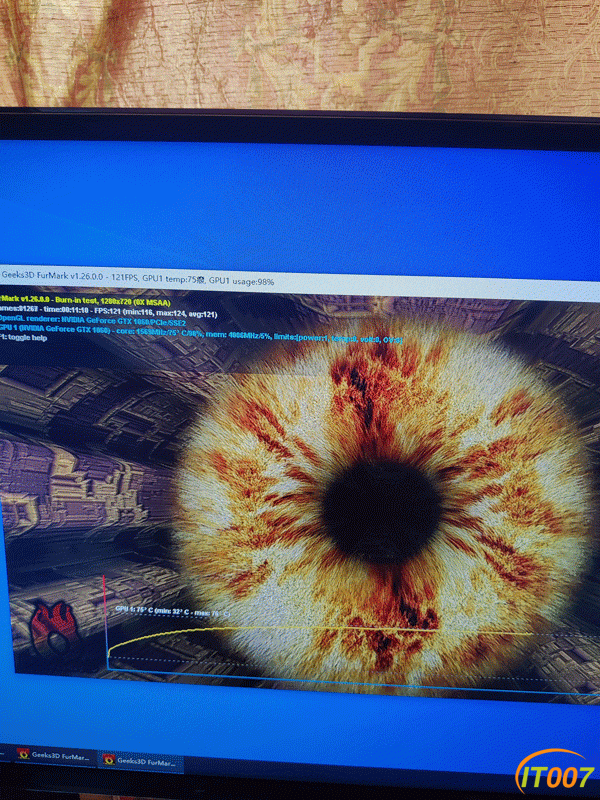Viewport: 600px width, 800px height.
Task: Click the Geeks3D FurMark v1.26.0.0 window title bar
Action: 300,282
